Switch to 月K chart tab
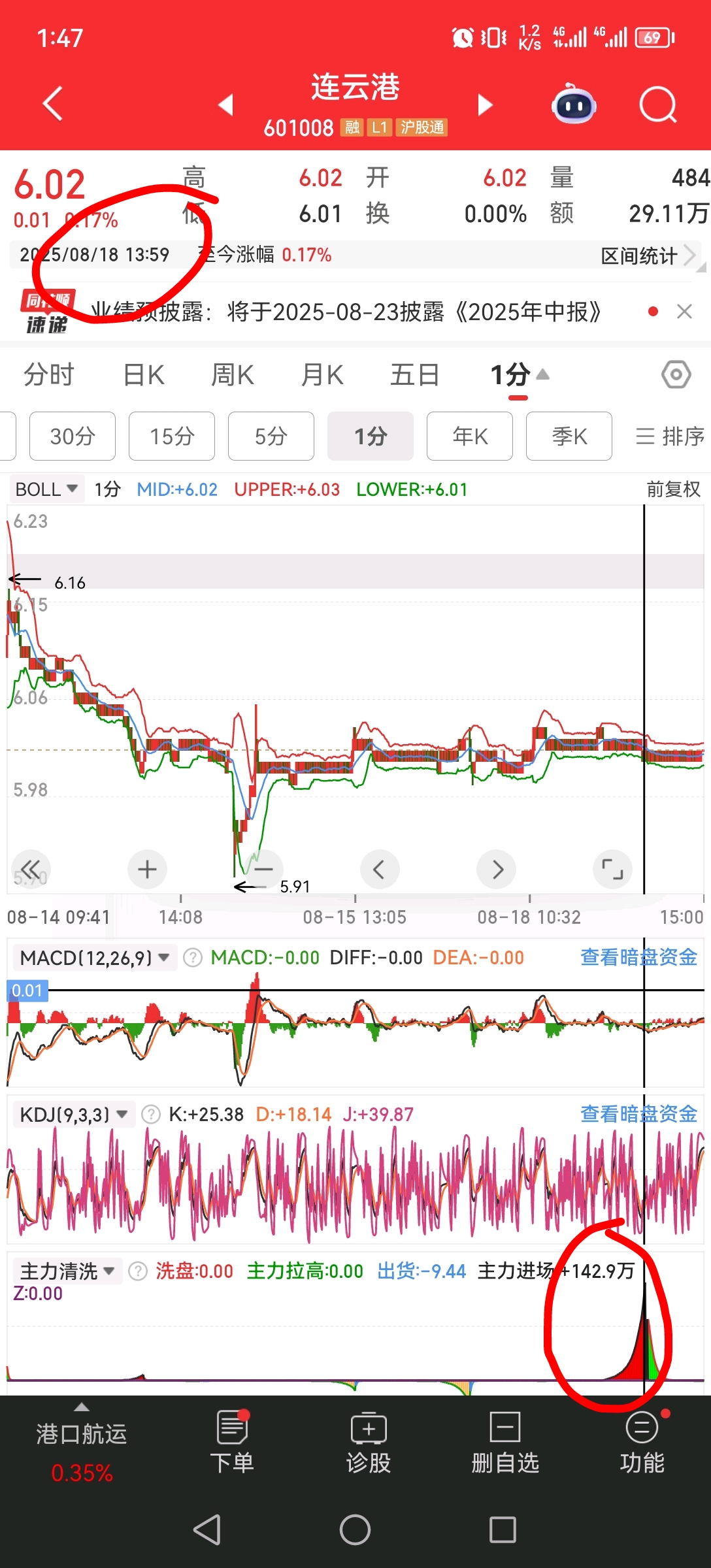The image size is (711, 1568). [322, 375]
